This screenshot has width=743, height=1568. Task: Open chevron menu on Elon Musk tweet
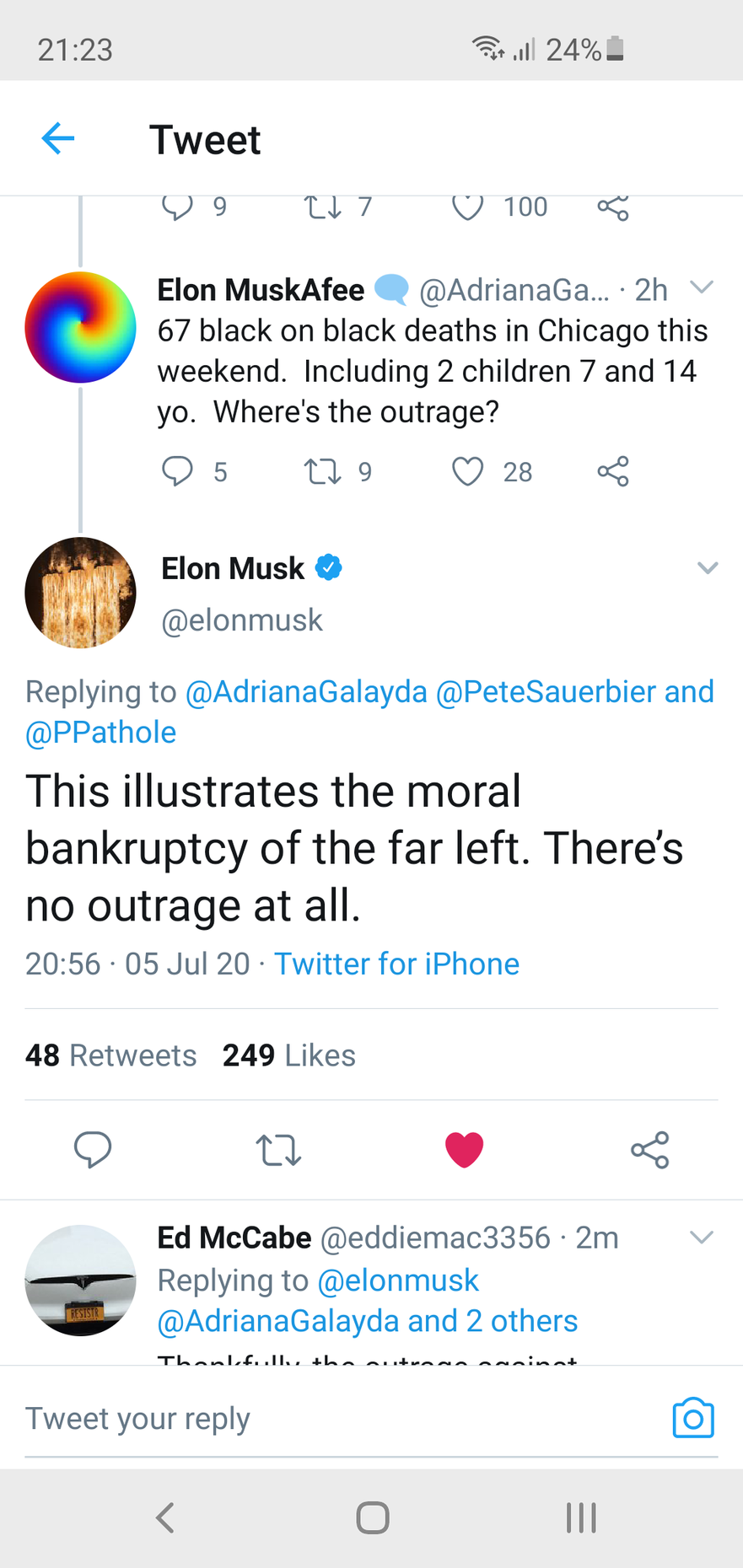[x=708, y=567]
